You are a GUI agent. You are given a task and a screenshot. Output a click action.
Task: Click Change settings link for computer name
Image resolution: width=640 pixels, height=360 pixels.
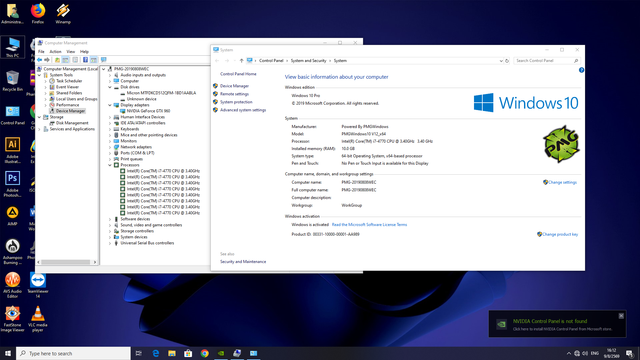click(x=562, y=182)
